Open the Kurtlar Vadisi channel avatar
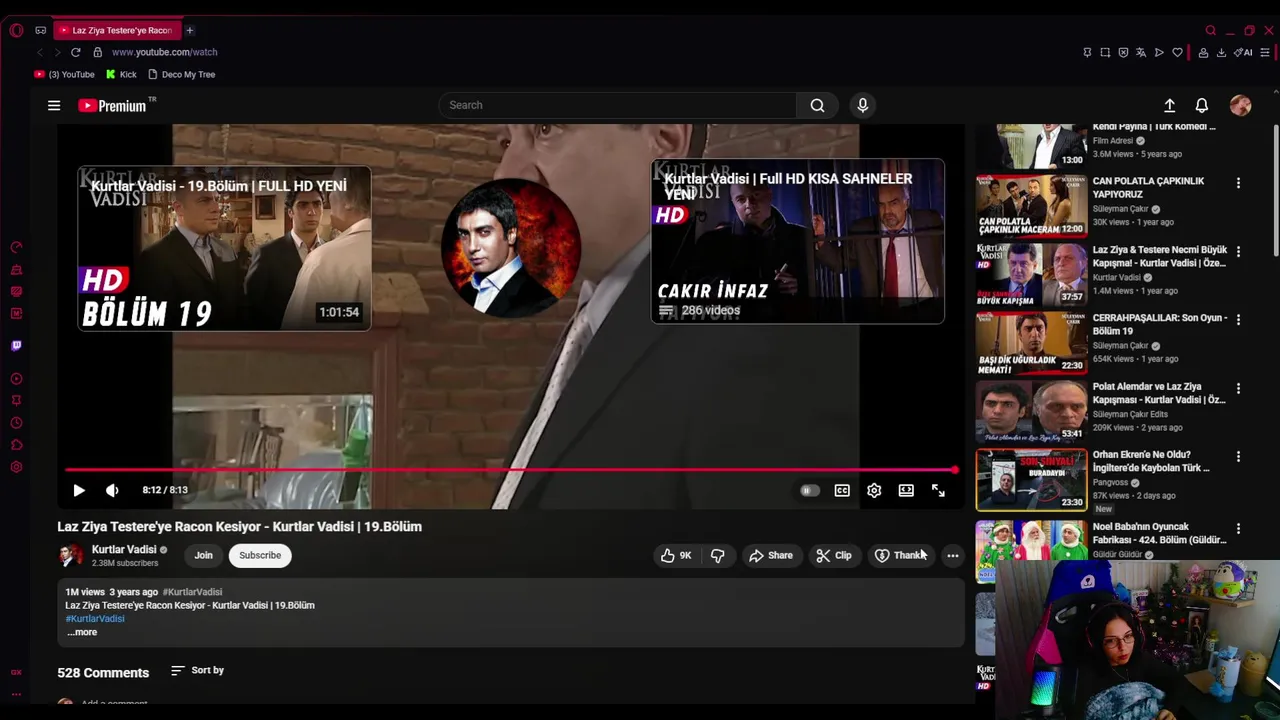 coord(71,555)
